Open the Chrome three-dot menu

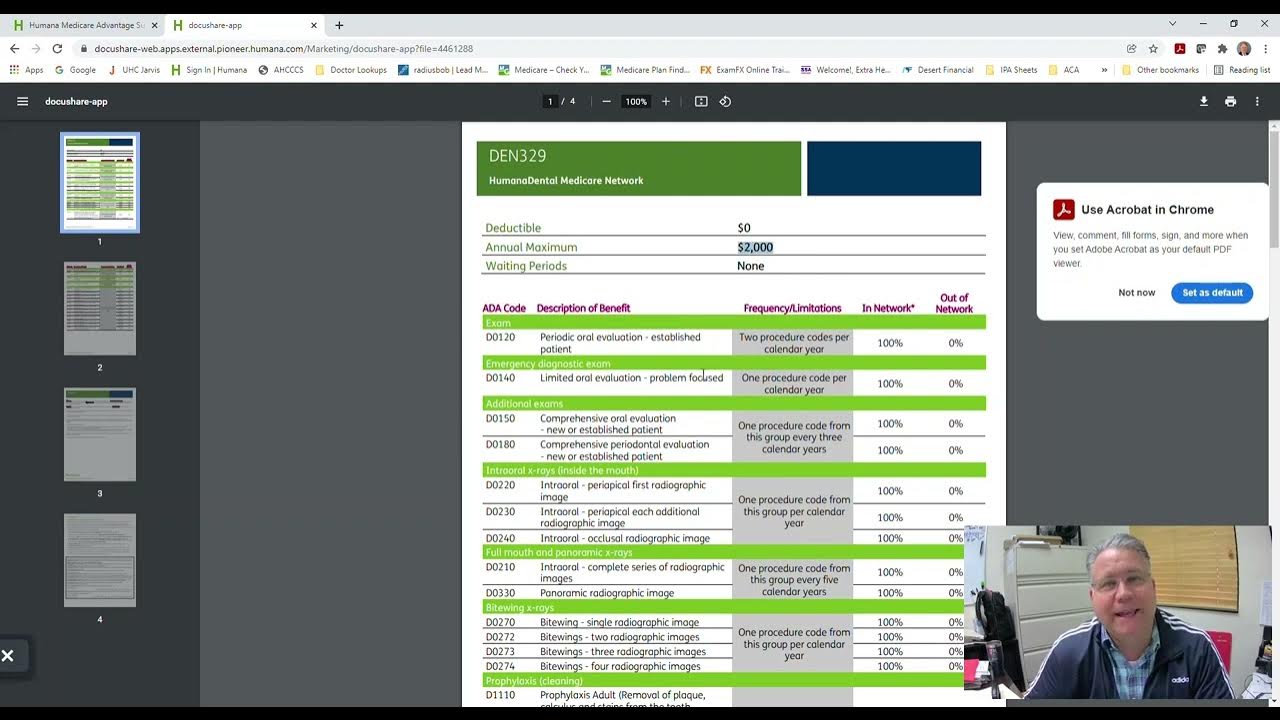1265,48
